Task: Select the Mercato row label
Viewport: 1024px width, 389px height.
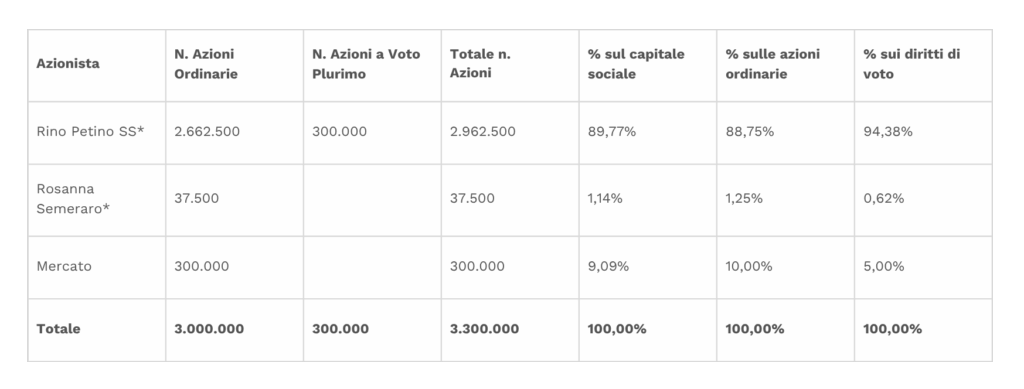Action: click(x=64, y=266)
